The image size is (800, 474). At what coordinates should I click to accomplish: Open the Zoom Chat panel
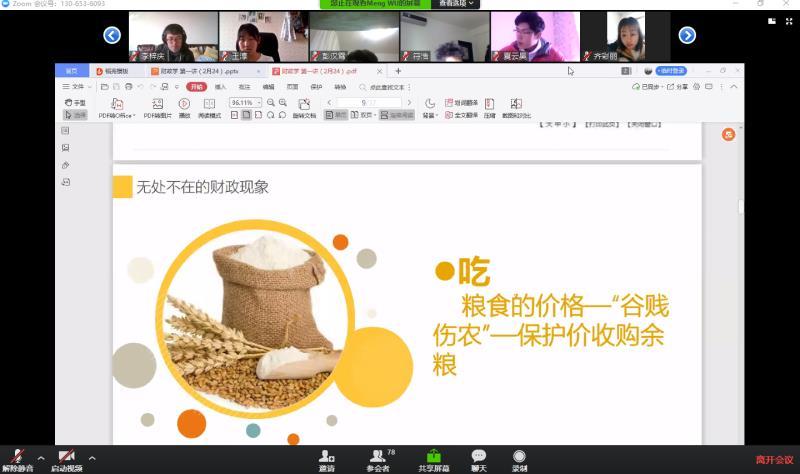[x=479, y=460]
